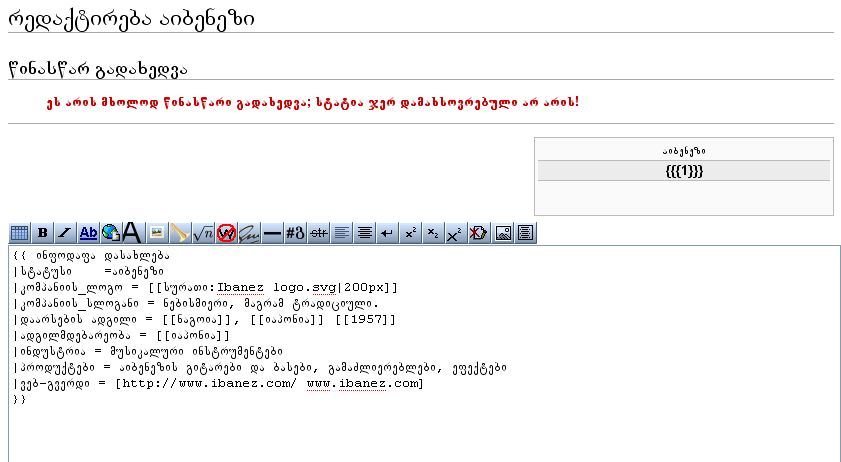Click the 'პროდუქტები' products line in the editor
Image resolution: width=841 pixels, height=462 pixels.
point(260,368)
